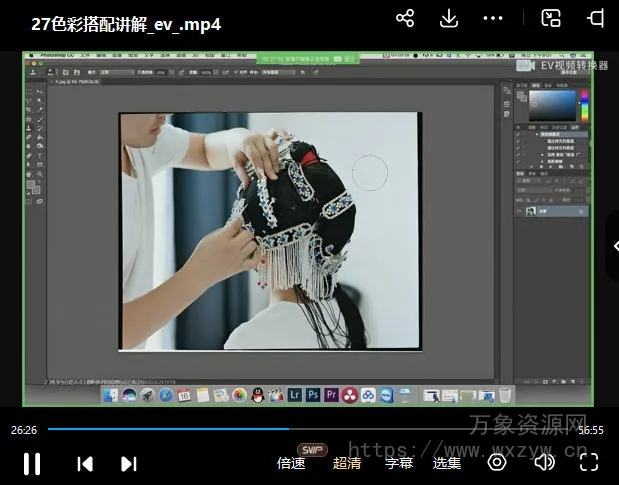Open the circular settings icon next to 选集

[497, 462]
